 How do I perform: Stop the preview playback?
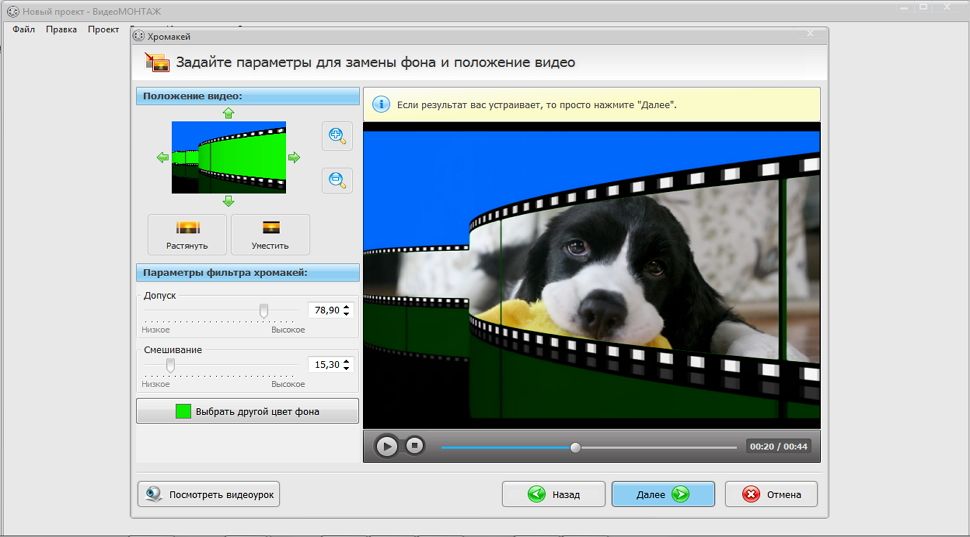tap(414, 445)
